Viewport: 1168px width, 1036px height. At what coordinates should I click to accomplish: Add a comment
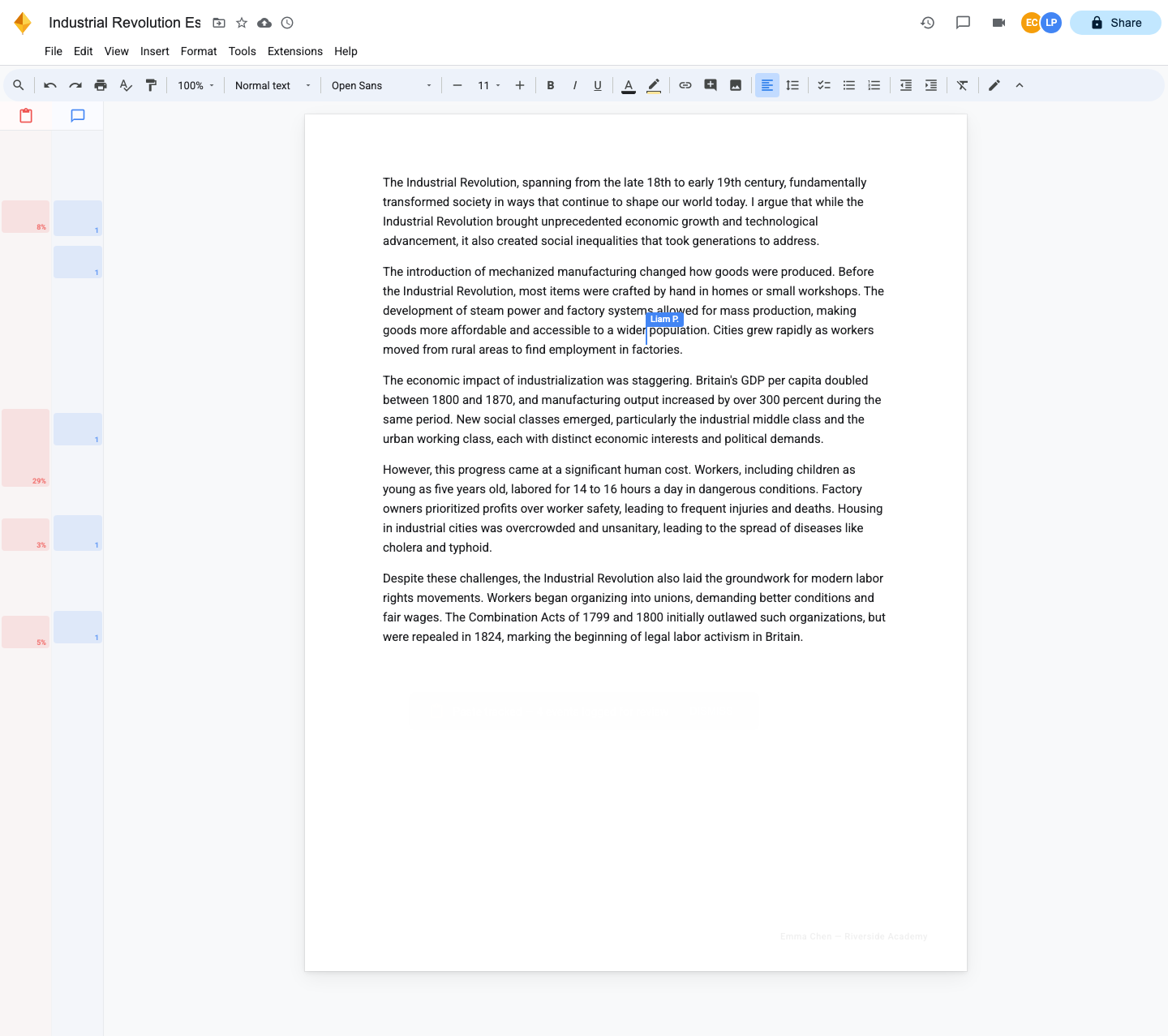tap(711, 85)
